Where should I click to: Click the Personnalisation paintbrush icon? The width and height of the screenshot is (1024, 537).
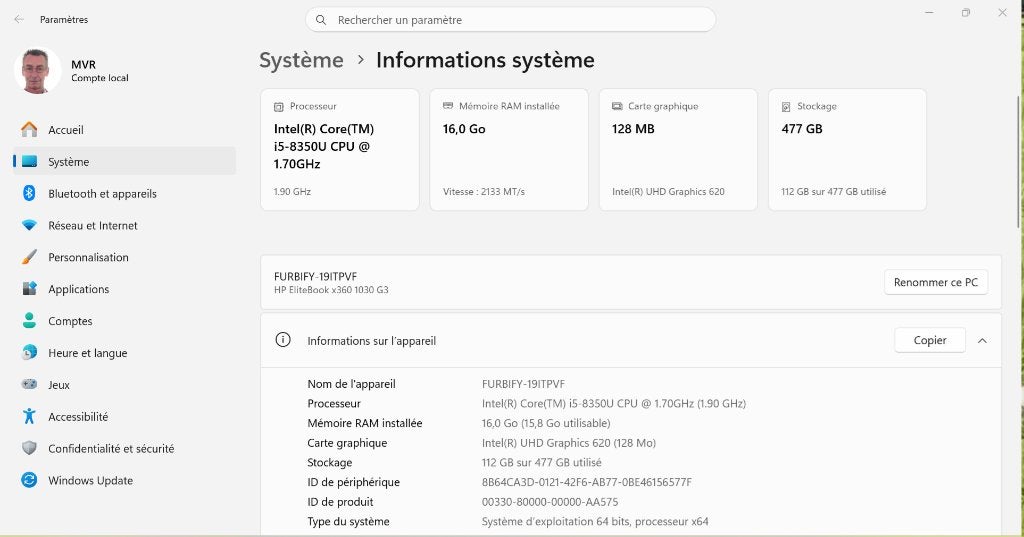pyautogui.click(x=29, y=257)
